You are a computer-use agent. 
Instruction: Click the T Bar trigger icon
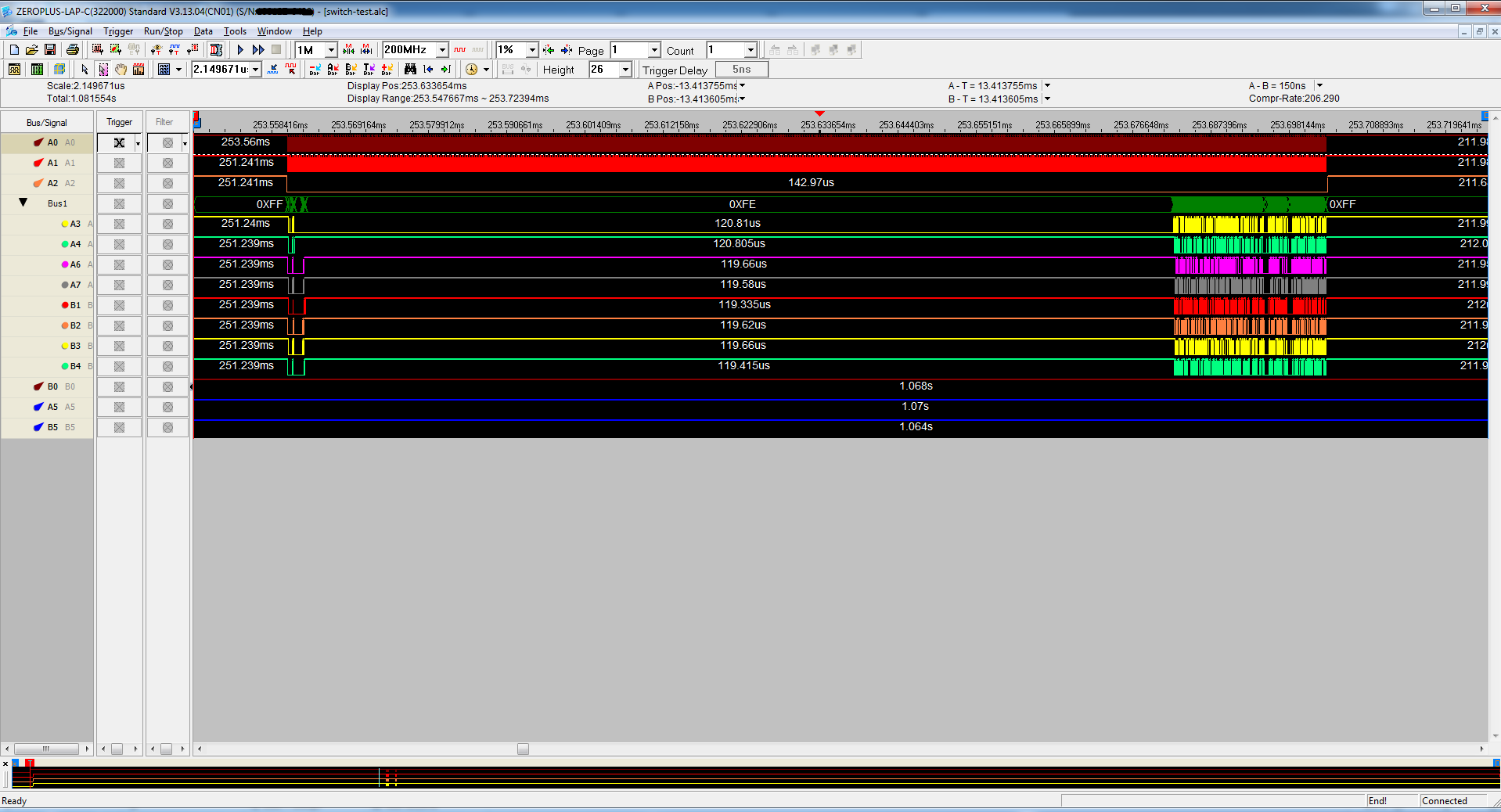pyautogui.click(x=369, y=70)
